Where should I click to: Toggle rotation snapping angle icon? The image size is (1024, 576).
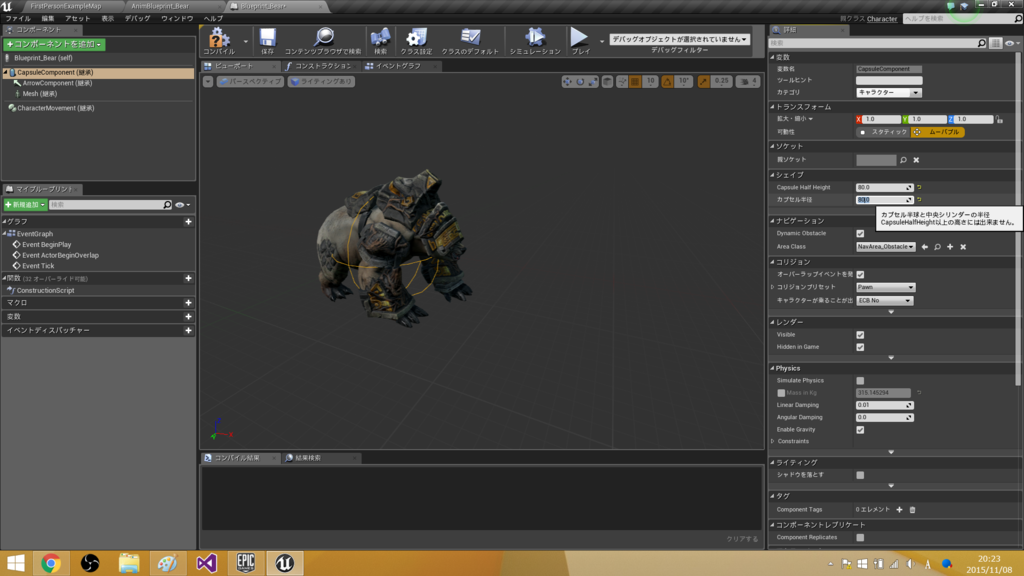pyautogui.click(x=667, y=82)
